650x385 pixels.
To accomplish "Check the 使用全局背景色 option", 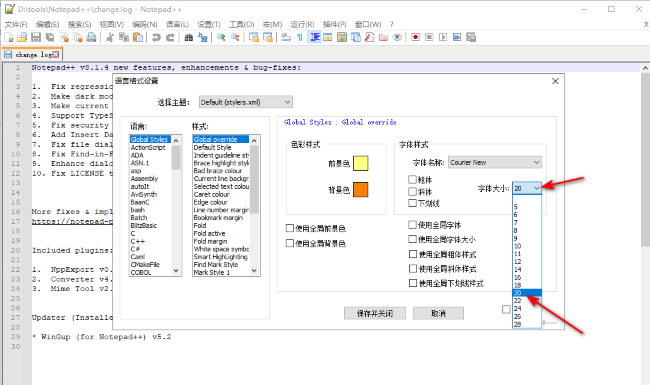I will click(290, 243).
